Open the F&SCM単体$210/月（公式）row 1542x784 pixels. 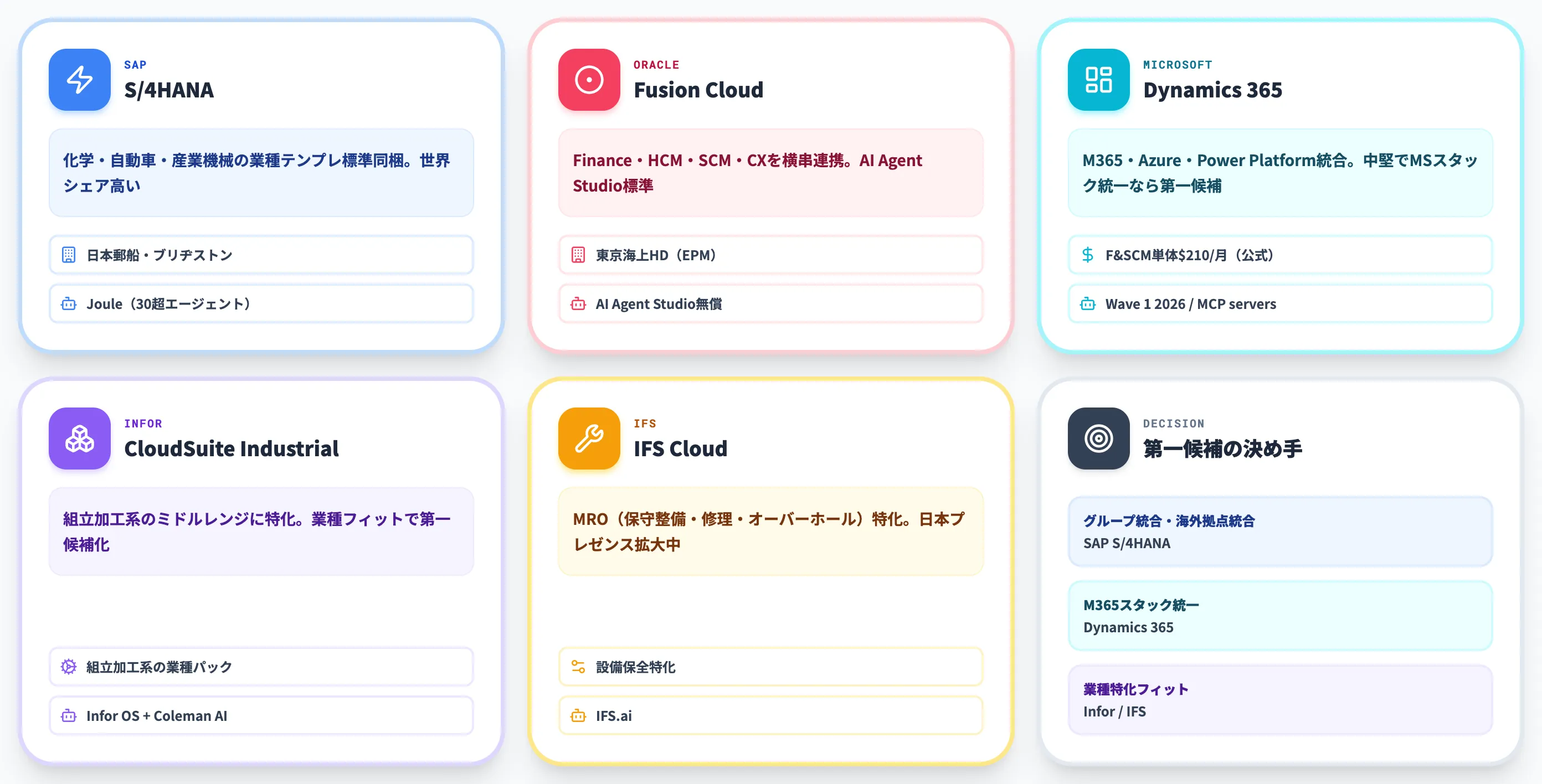click(x=1280, y=255)
